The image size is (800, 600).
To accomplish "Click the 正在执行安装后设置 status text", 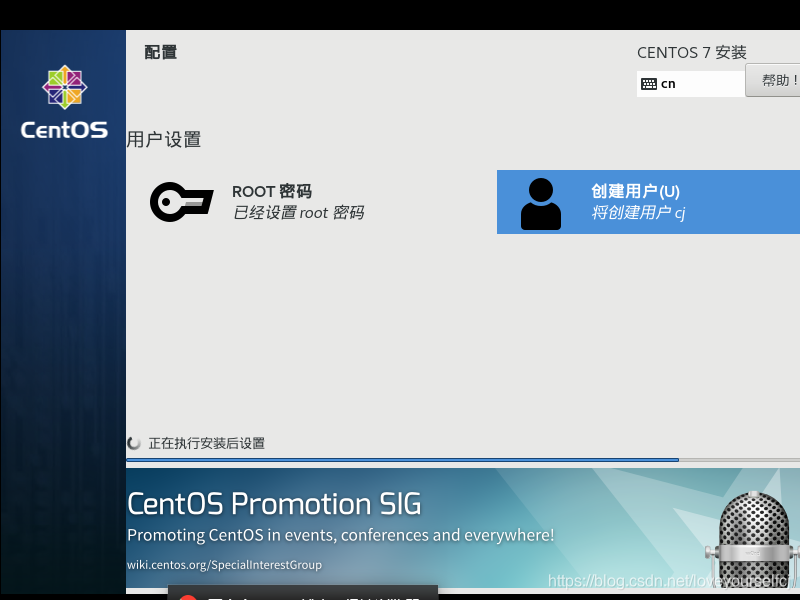I will coord(207,443).
